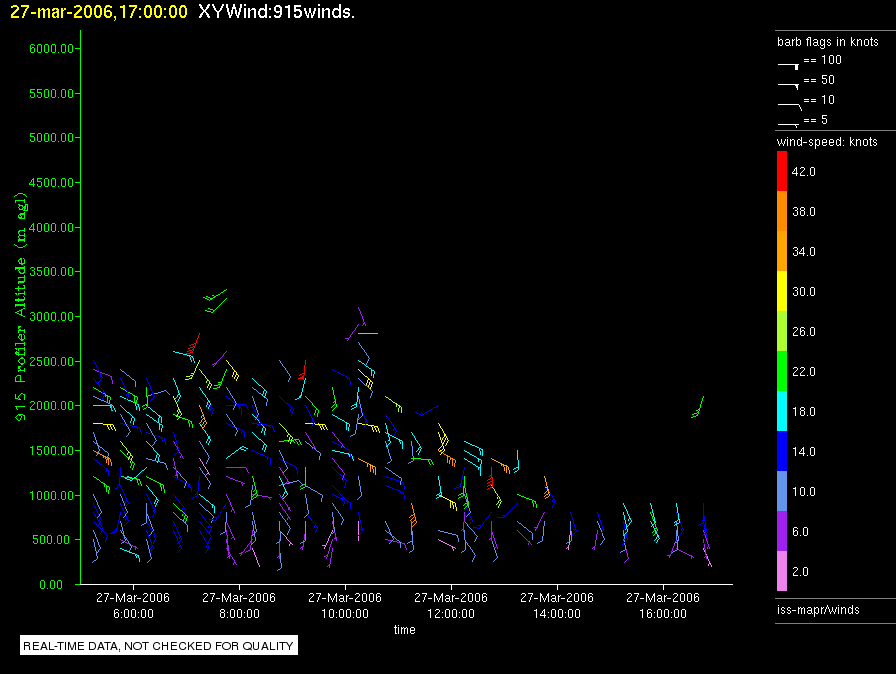Image resolution: width=896 pixels, height=674 pixels.
Task: Click the 50-knot barb flag symbol
Action: coord(788,84)
